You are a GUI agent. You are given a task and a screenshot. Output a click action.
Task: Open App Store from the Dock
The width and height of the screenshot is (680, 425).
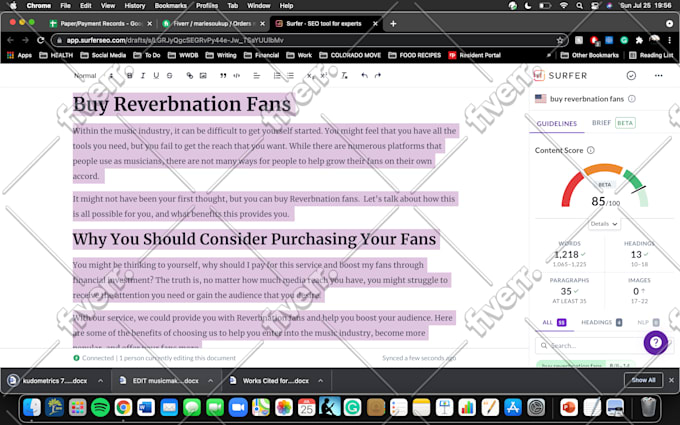pos(513,408)
